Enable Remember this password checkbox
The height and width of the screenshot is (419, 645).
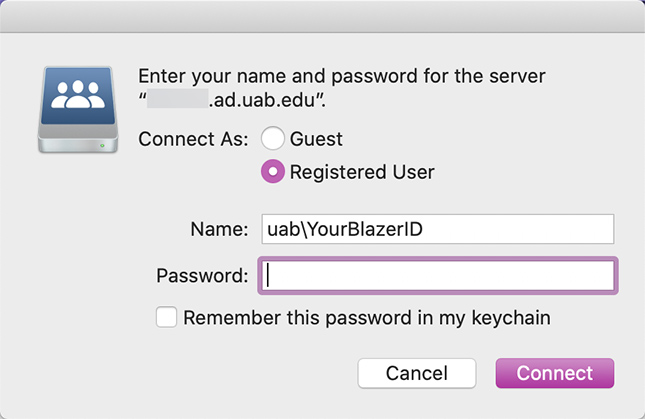(x=167, y=318)
